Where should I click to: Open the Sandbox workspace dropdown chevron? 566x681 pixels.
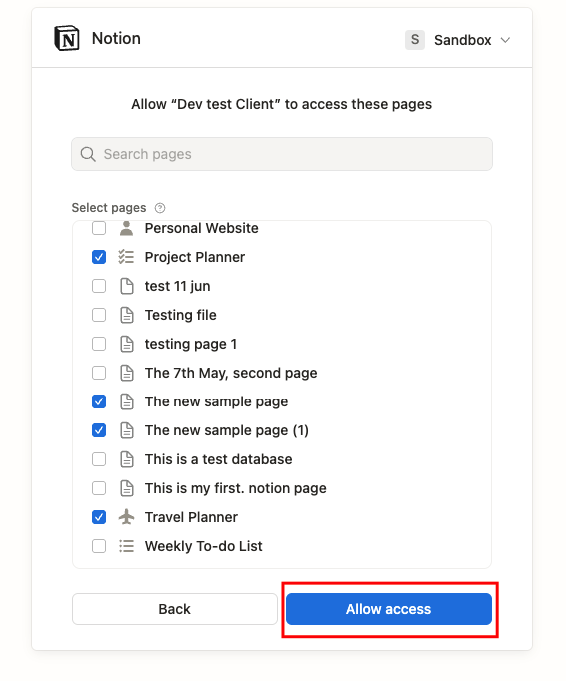pos(505,40)
